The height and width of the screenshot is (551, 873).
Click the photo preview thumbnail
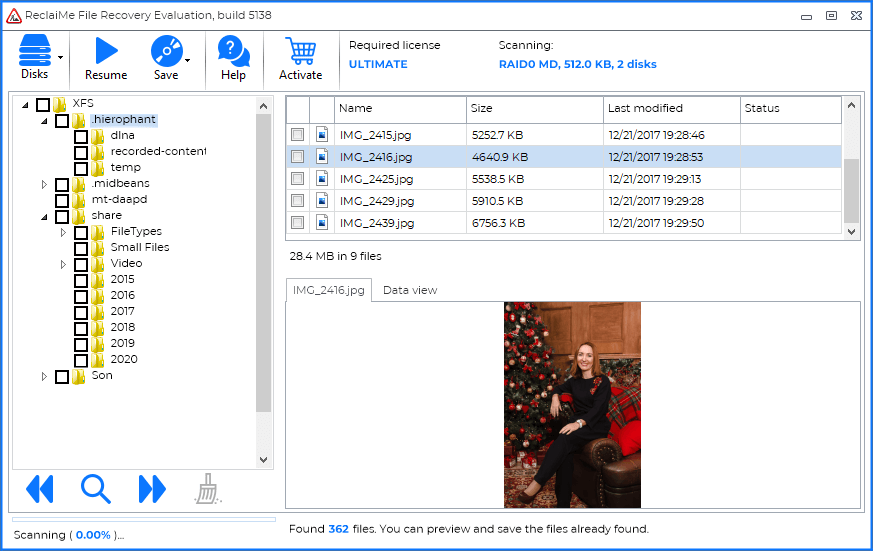point(572,404)
